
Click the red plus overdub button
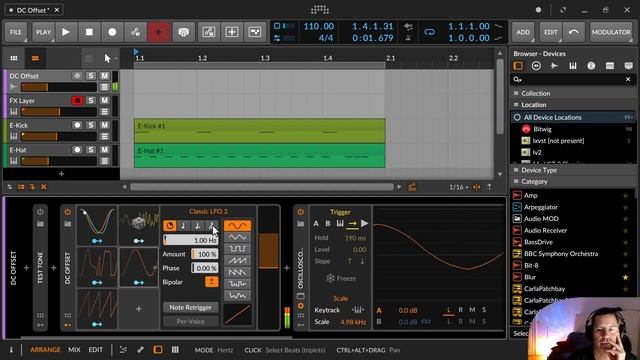[x=158, y=32]
